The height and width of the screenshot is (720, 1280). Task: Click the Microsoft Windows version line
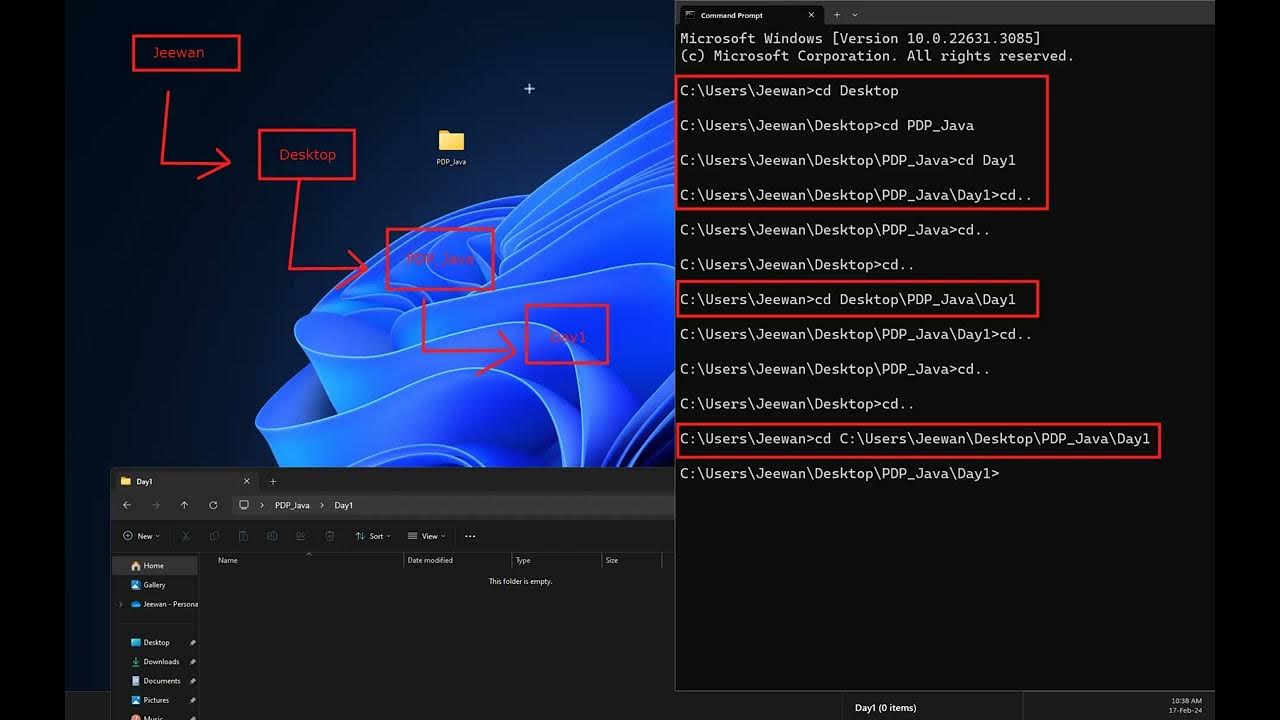860,38
